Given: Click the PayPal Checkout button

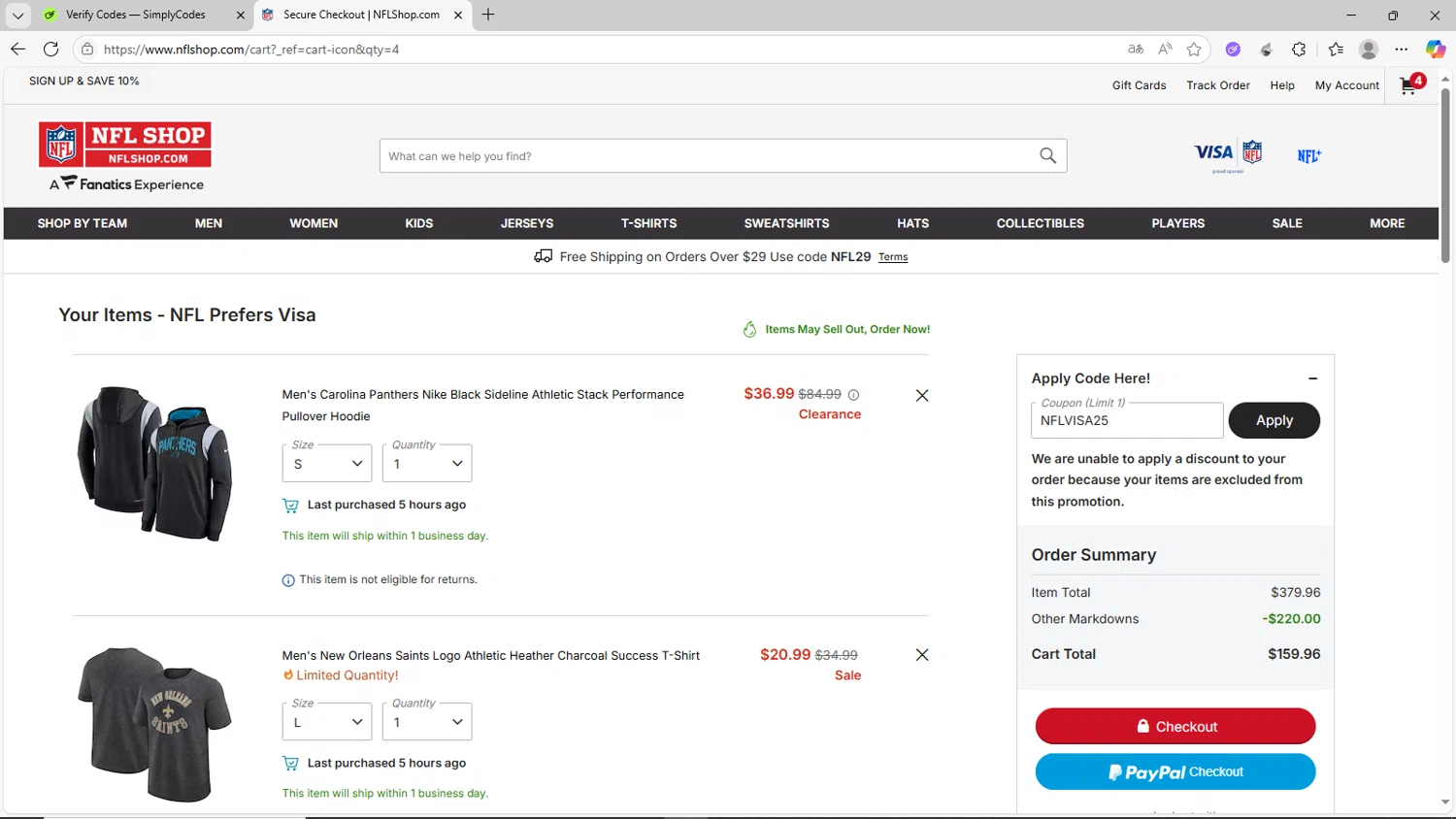Looking at the screenshot, I should click(x=1175, y=771).
